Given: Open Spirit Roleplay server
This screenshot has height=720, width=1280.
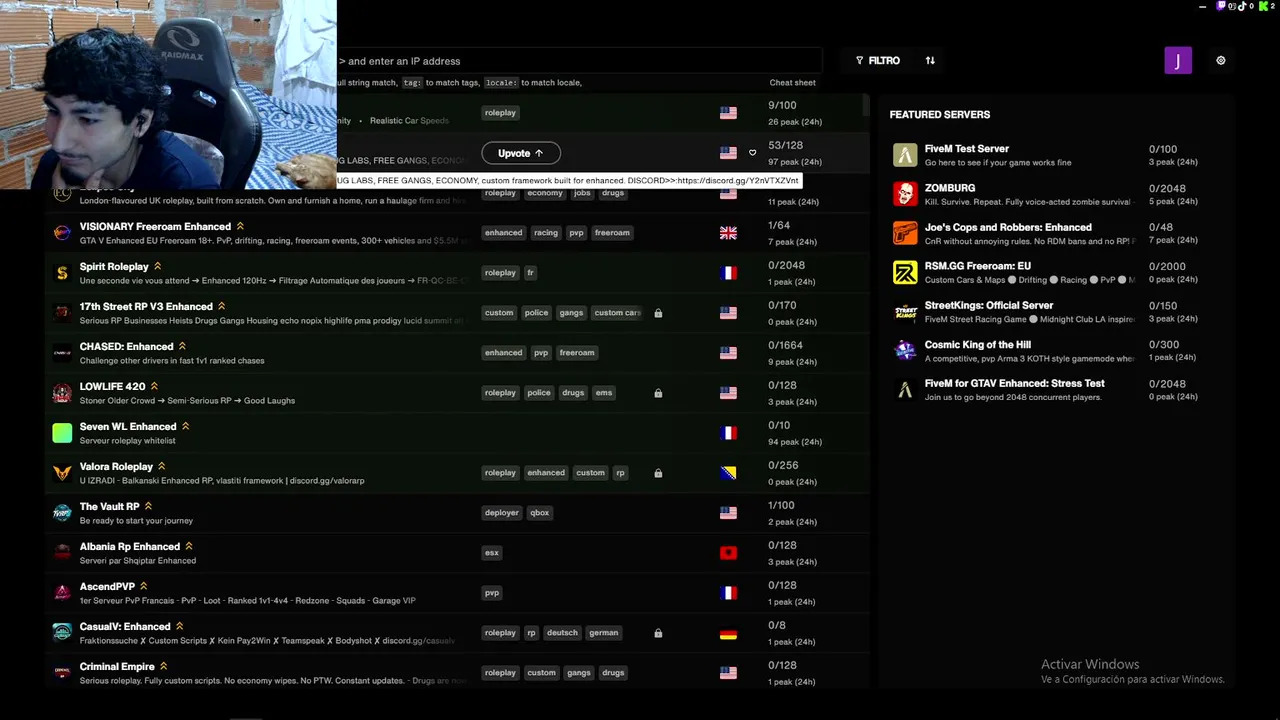Looking at the screenshot, I should click(x=114, y=267).
